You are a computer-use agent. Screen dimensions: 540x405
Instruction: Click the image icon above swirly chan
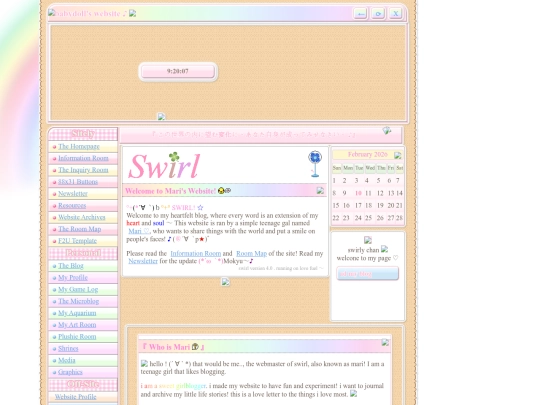[x=368, y=240]
